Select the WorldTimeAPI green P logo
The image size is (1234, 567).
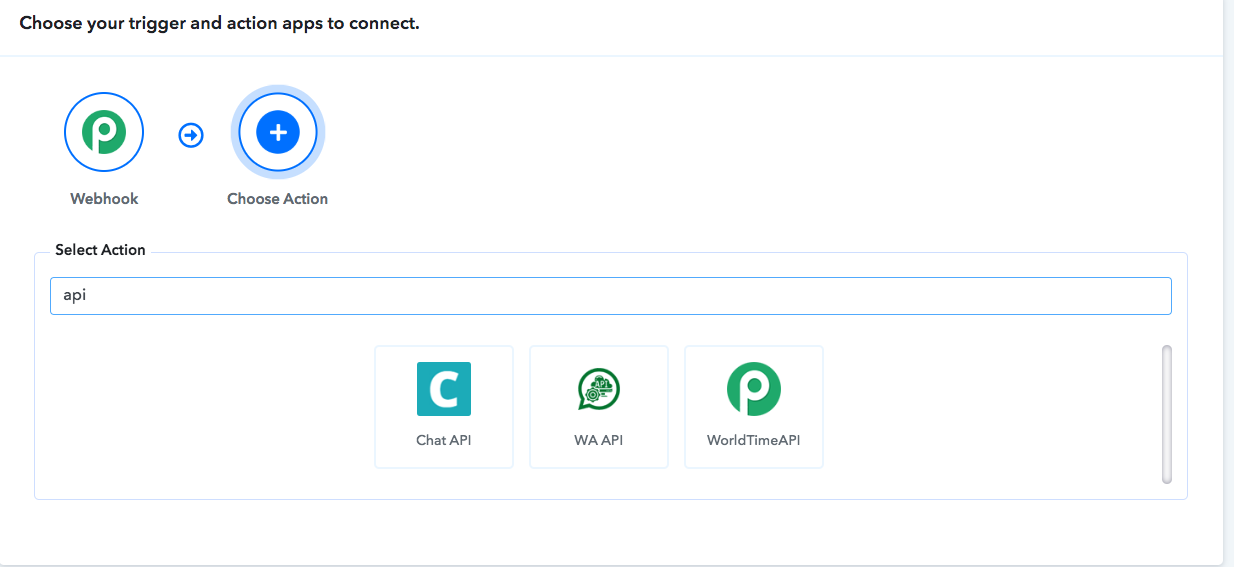pyautogui.click(x=753, y=389)
